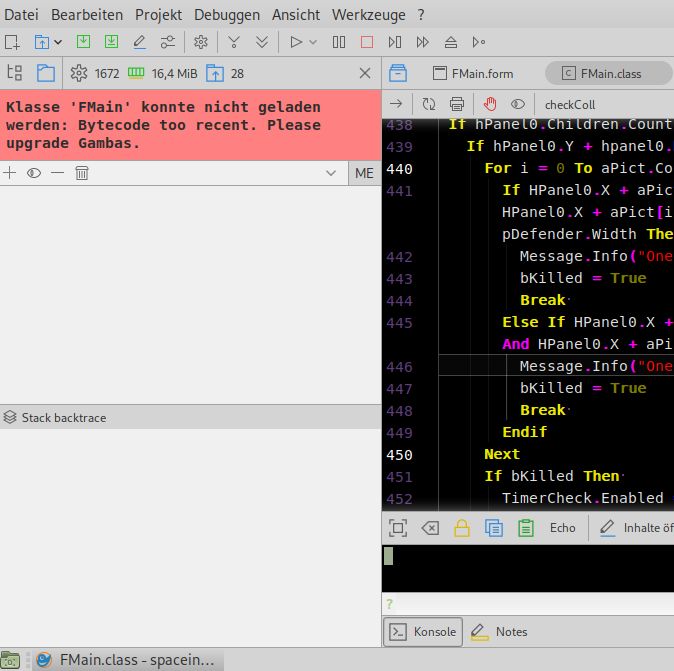Image resolution: width=674 pixels, height=671 pixels.
Task: Click the run to cursor icon
Action: (478, 42)
